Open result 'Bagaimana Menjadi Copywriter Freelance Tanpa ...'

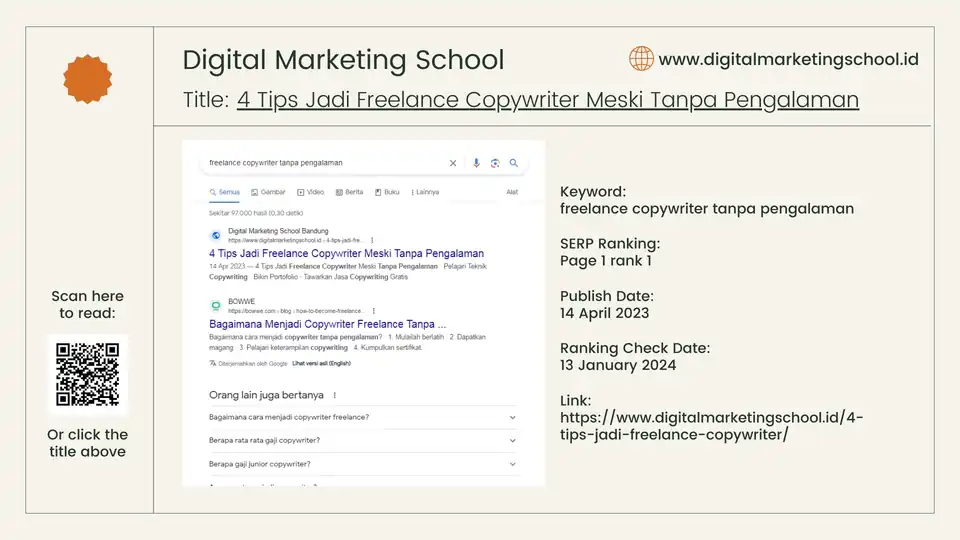(328, 324)
